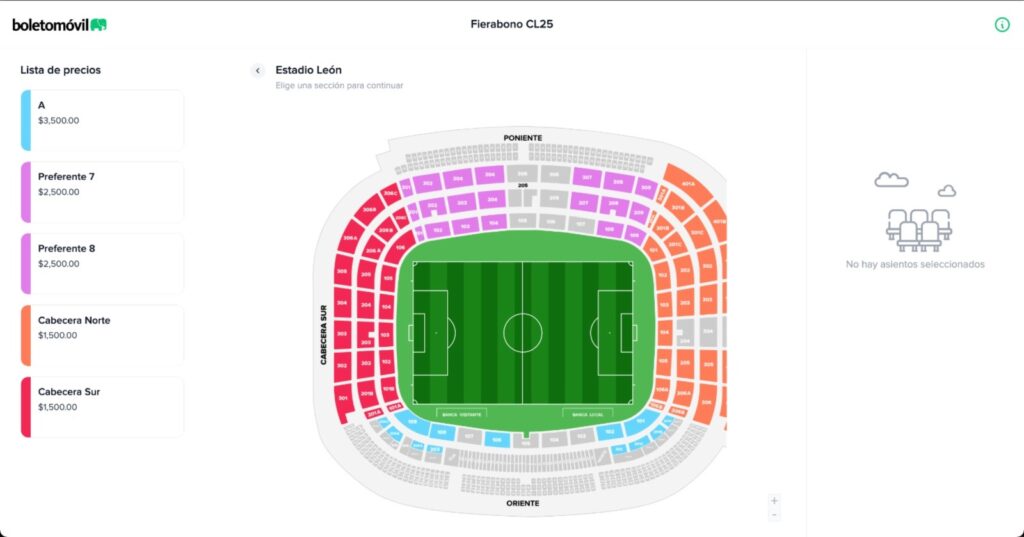Viewport: 1024px width, 537px height.
Task: Zoom in on the stadium map
Action: (x=774, y=500)
